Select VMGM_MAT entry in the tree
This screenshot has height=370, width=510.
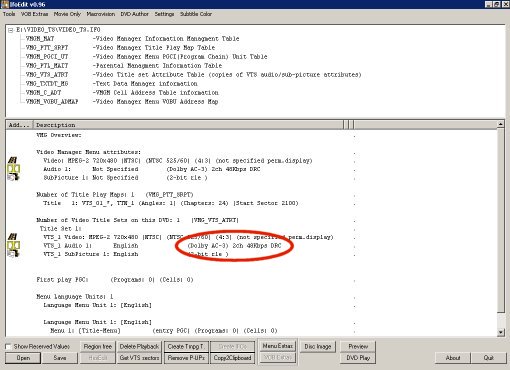pyautogui.click(x=40, y=39)
